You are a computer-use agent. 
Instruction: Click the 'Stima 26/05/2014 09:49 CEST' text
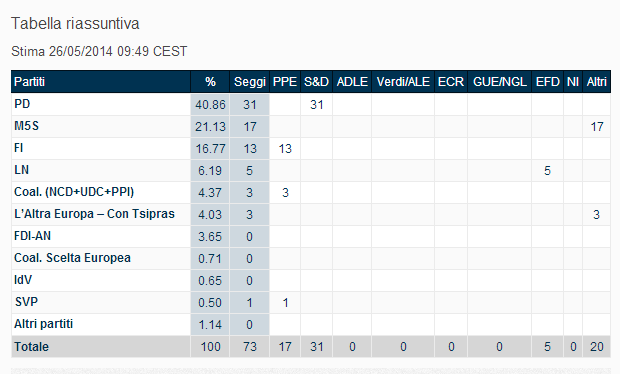pyautogui.click(x=99, y=51)
